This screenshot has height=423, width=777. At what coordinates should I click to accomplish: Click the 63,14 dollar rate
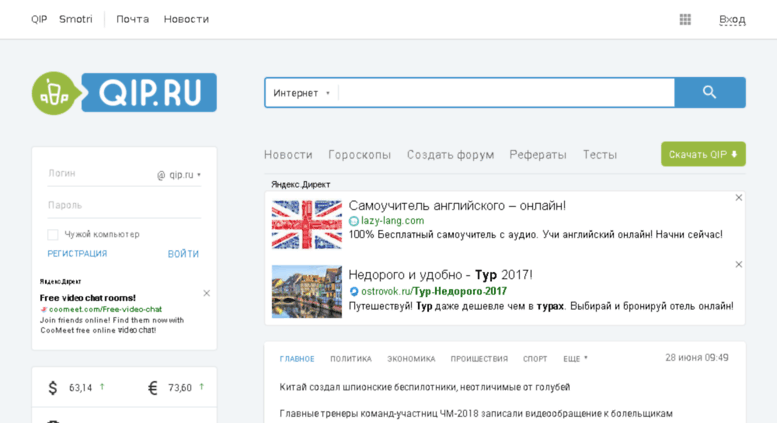pyautogui.click(x=80, y=387)
